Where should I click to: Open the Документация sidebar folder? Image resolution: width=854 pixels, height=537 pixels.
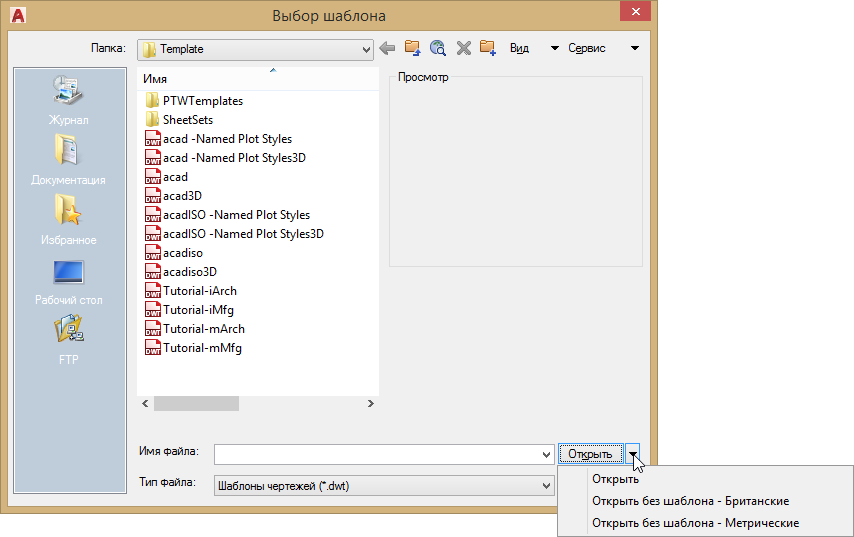click(68, 160)
